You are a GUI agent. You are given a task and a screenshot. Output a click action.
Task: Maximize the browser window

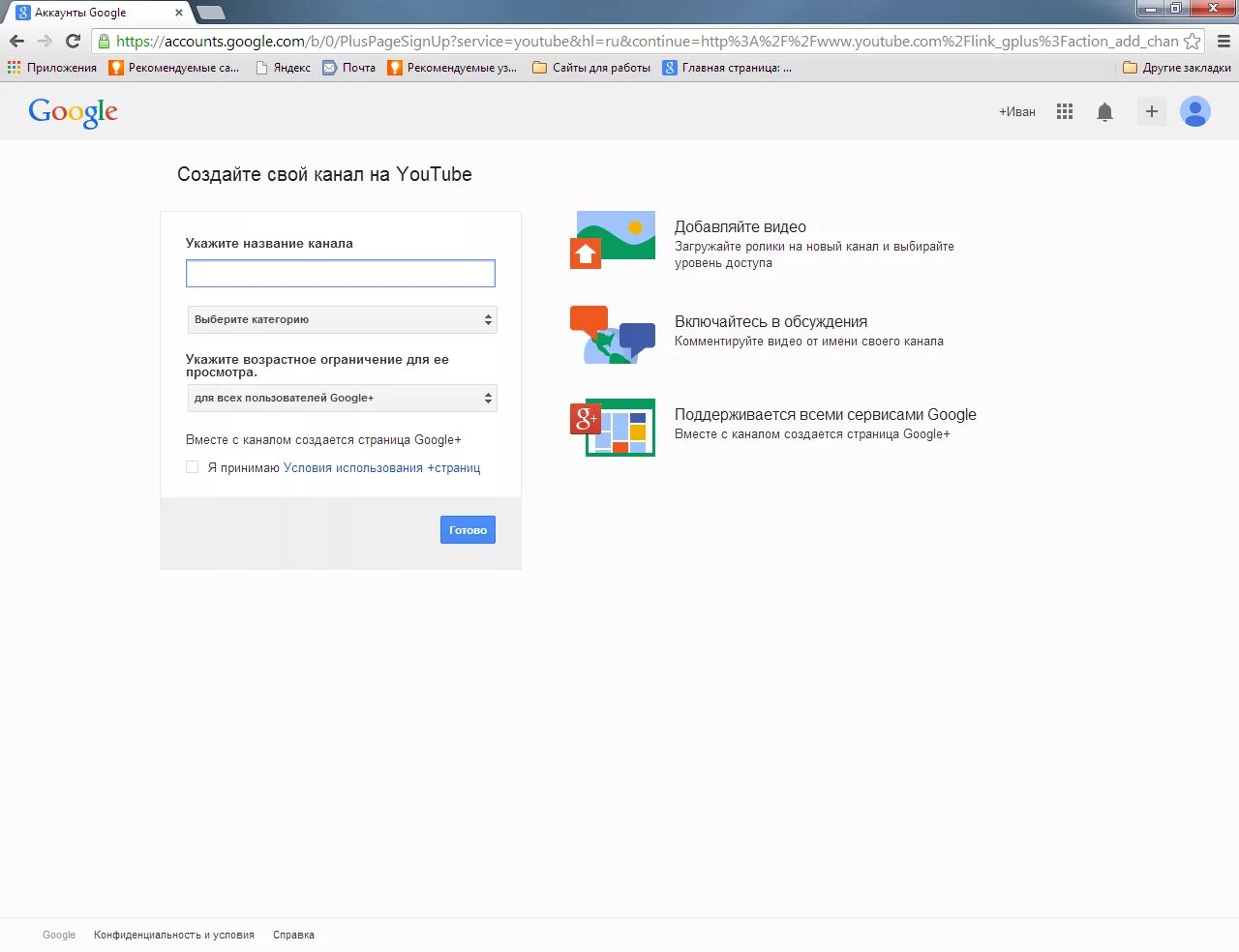point(1176,9)
